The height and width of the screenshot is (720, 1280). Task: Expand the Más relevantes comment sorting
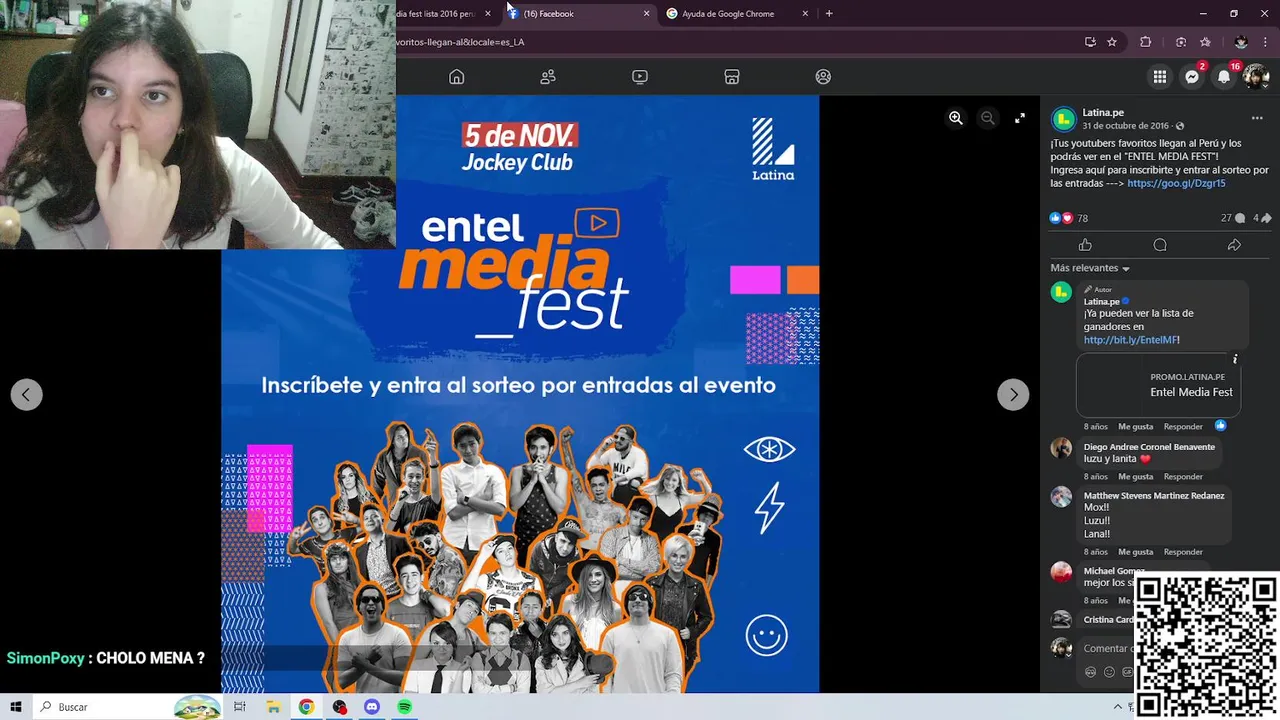1090,268
